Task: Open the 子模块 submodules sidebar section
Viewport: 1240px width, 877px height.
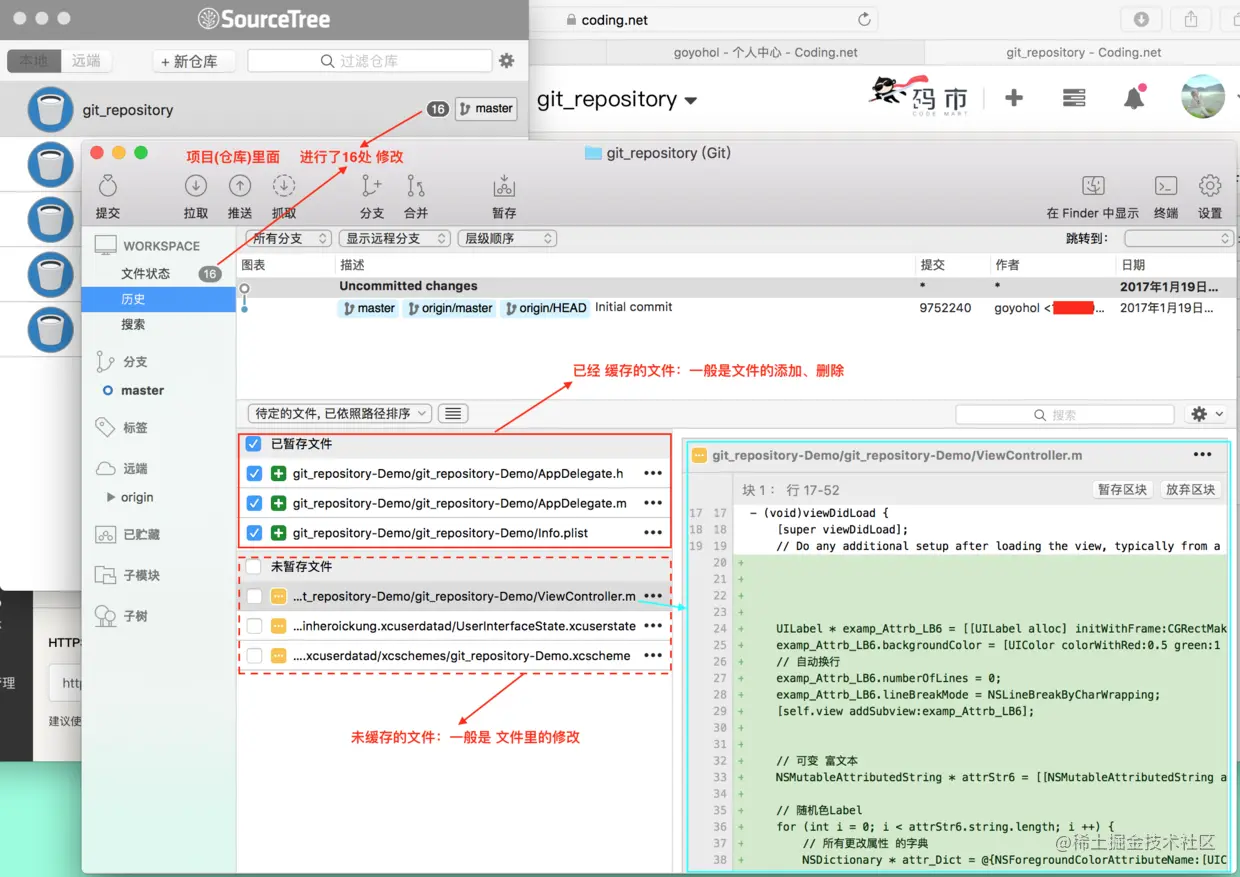Action: tap(141, 575)
